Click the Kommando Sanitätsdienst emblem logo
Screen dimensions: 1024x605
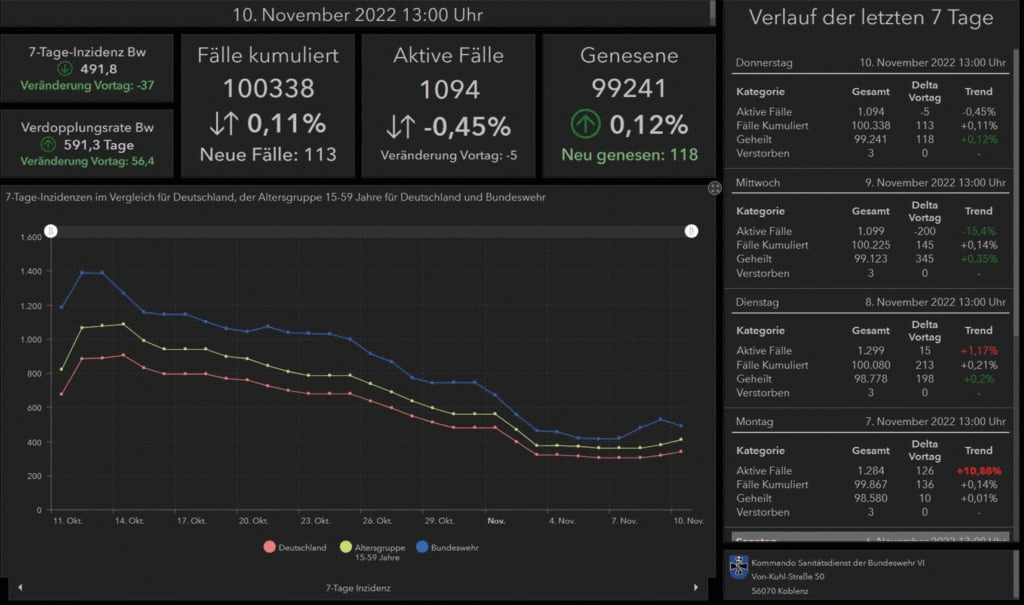[x=738, y=567]
